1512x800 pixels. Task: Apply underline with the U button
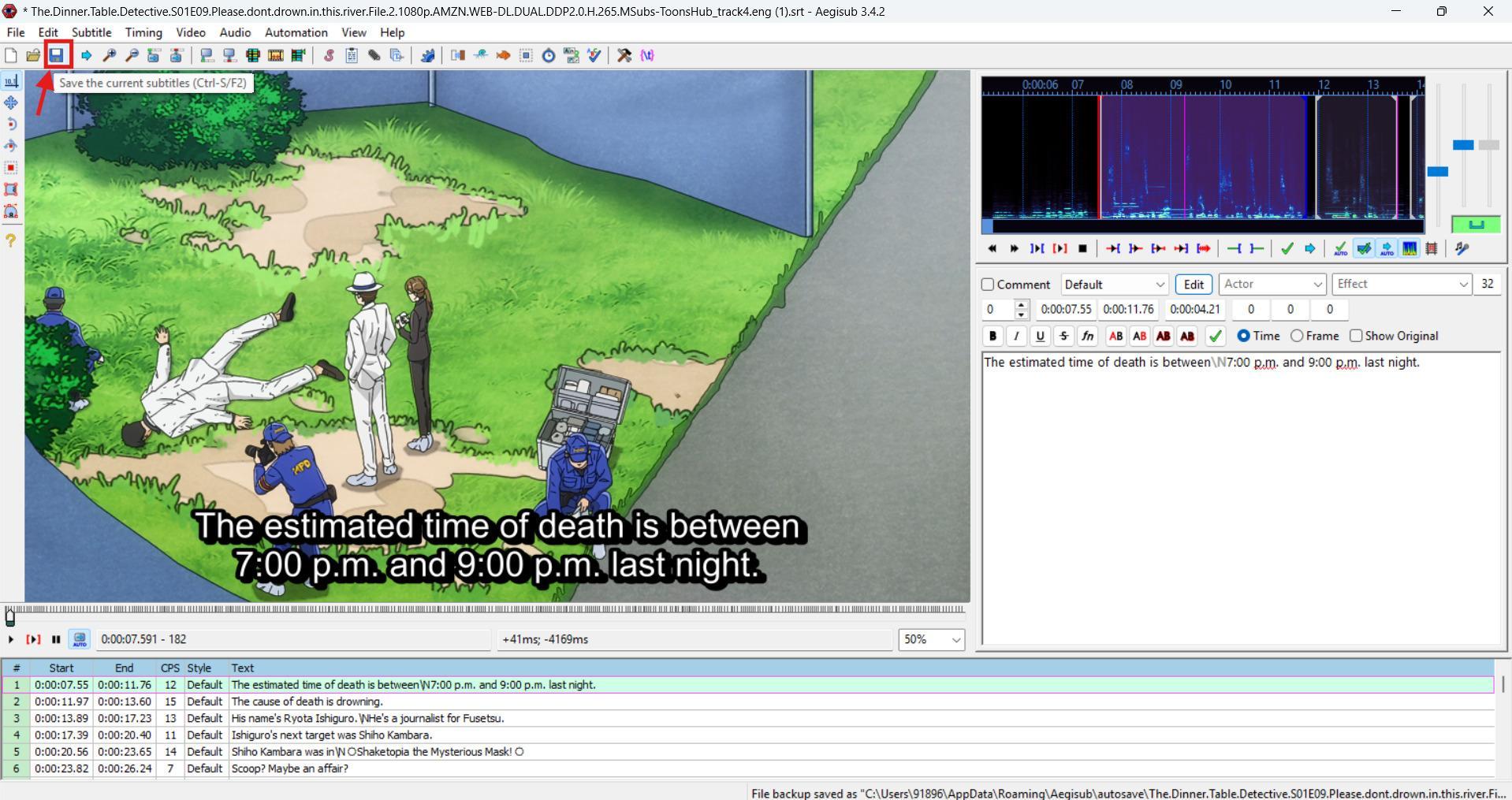pos(1040,336)
